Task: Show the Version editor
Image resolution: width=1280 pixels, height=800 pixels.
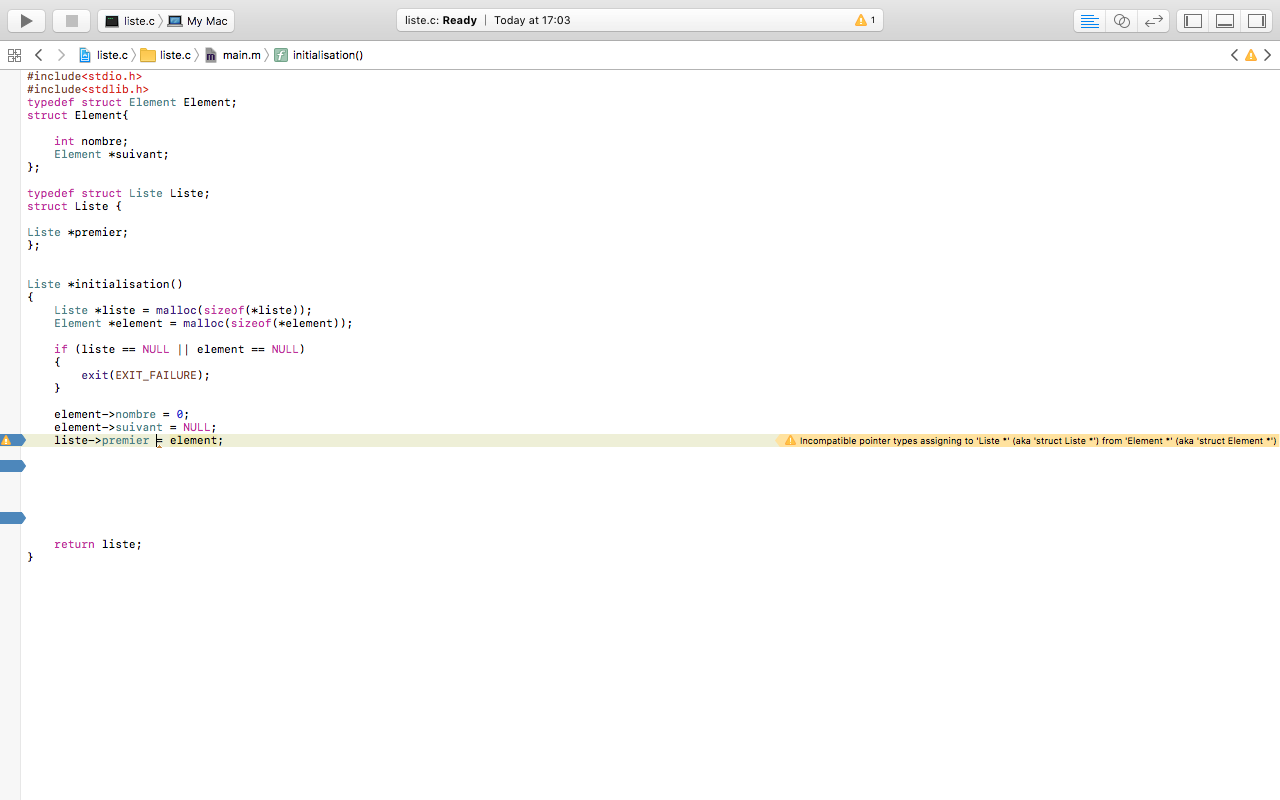Action: tap(1154, 20)
